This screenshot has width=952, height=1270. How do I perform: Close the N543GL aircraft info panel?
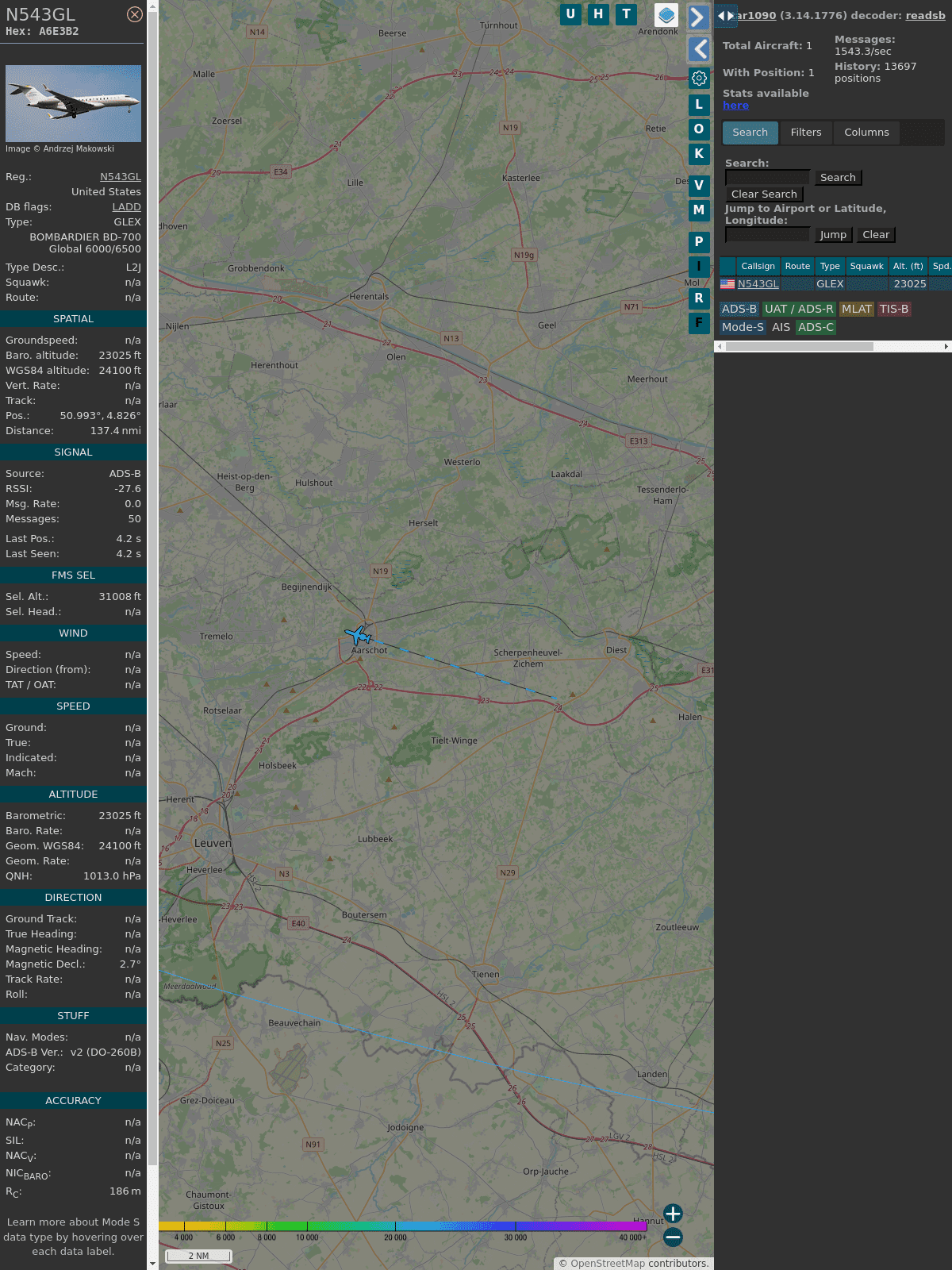[135, 14]
